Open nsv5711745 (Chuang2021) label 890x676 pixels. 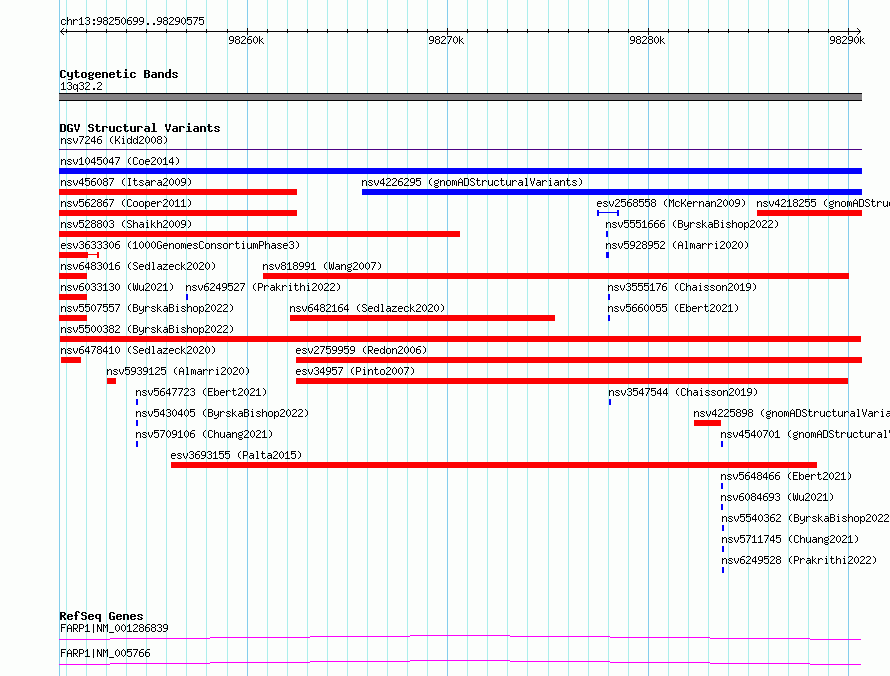click(790, 539)
